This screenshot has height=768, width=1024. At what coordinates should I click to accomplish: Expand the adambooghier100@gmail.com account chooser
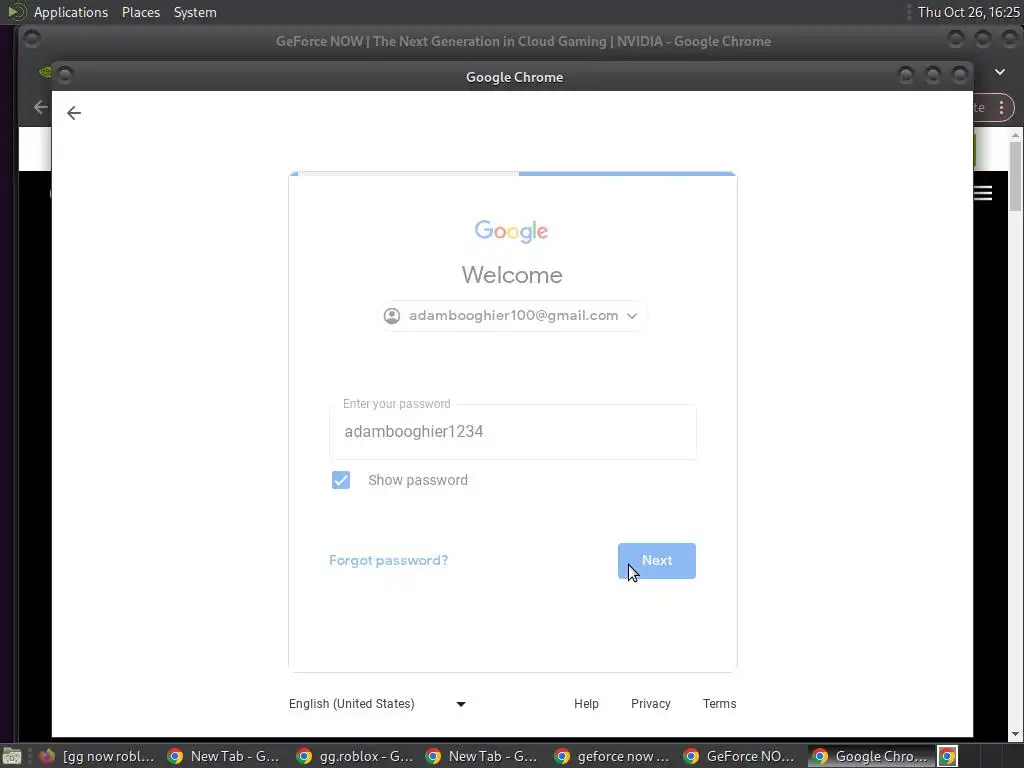512,315
